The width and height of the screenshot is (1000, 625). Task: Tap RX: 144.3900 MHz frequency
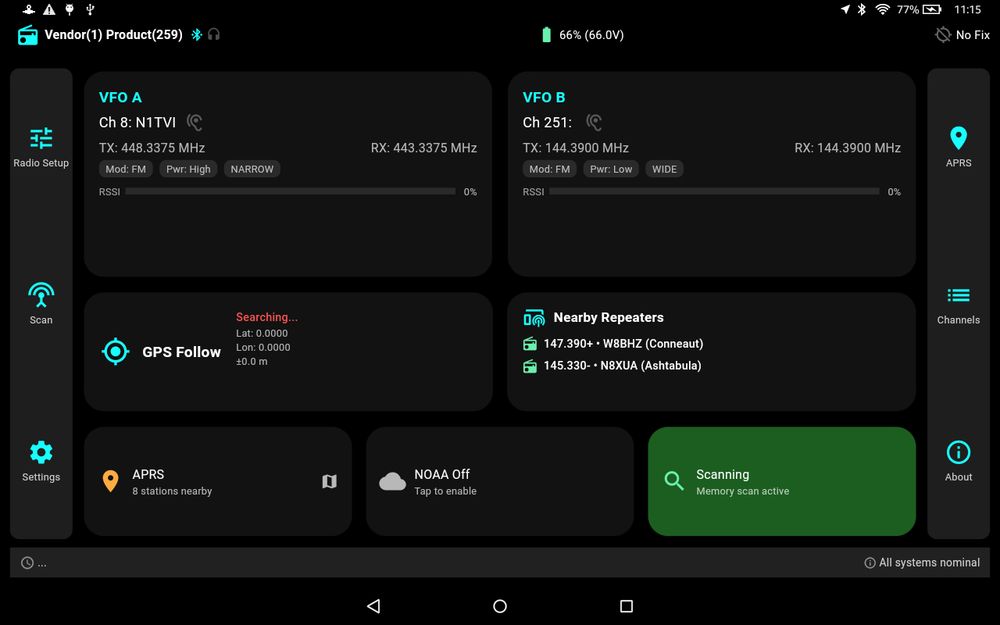(x=847, y=148)
